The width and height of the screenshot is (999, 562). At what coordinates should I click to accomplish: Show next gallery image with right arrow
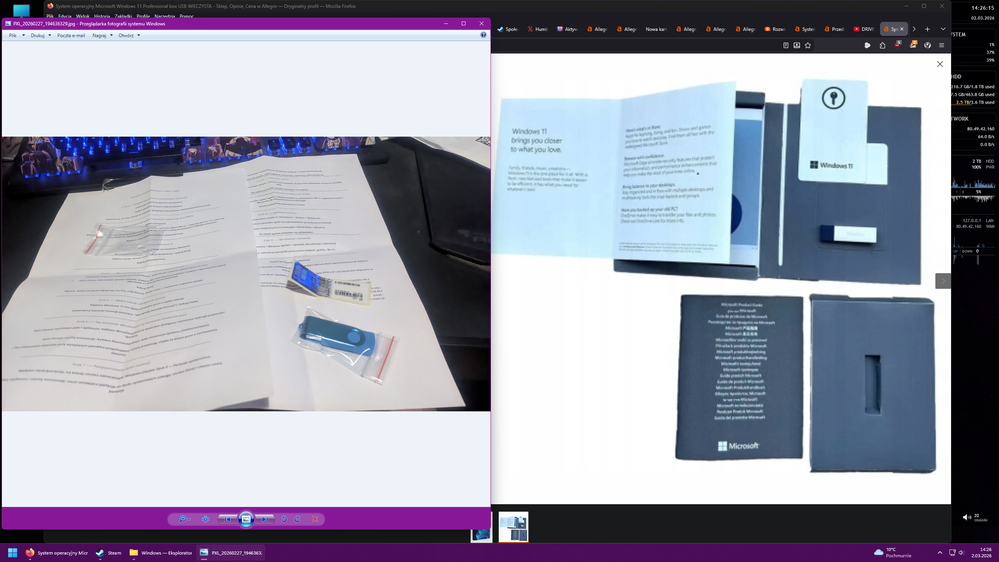[943, 280]
